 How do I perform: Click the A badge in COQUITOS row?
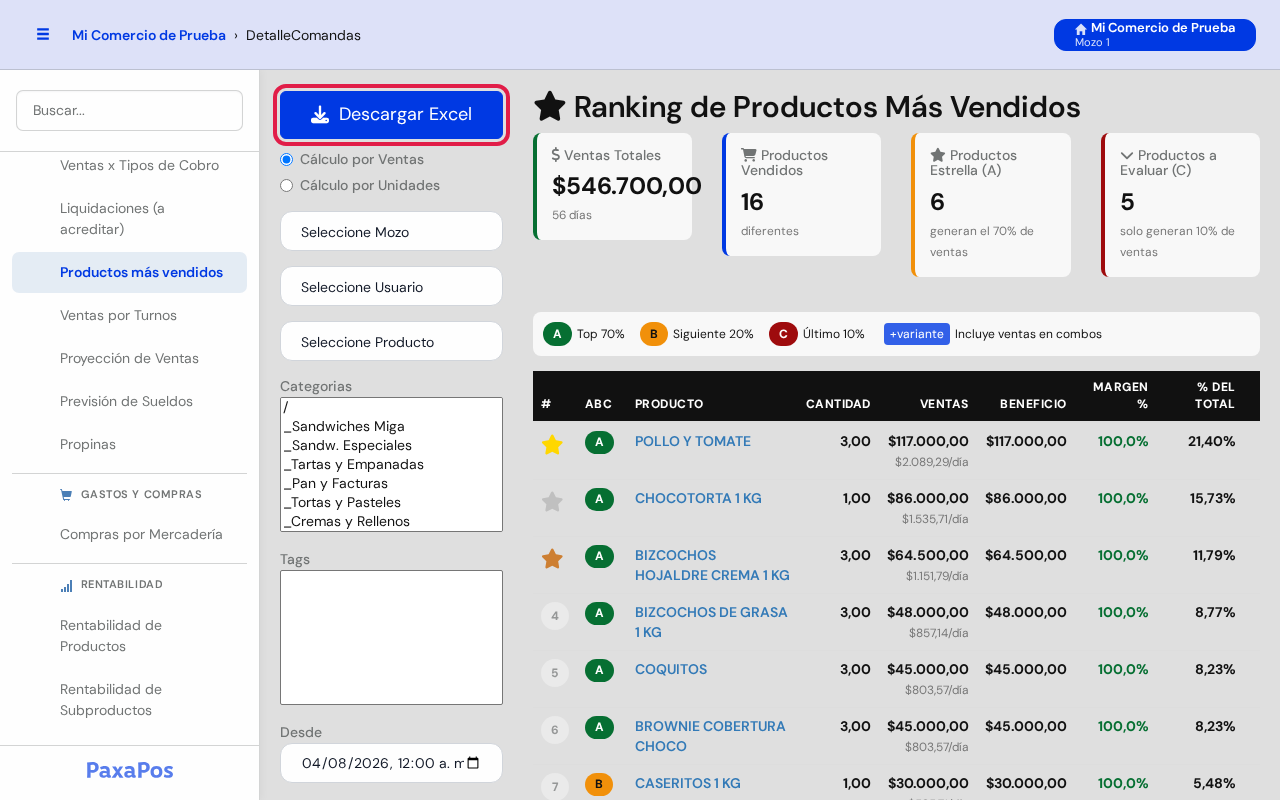(599, 670)
